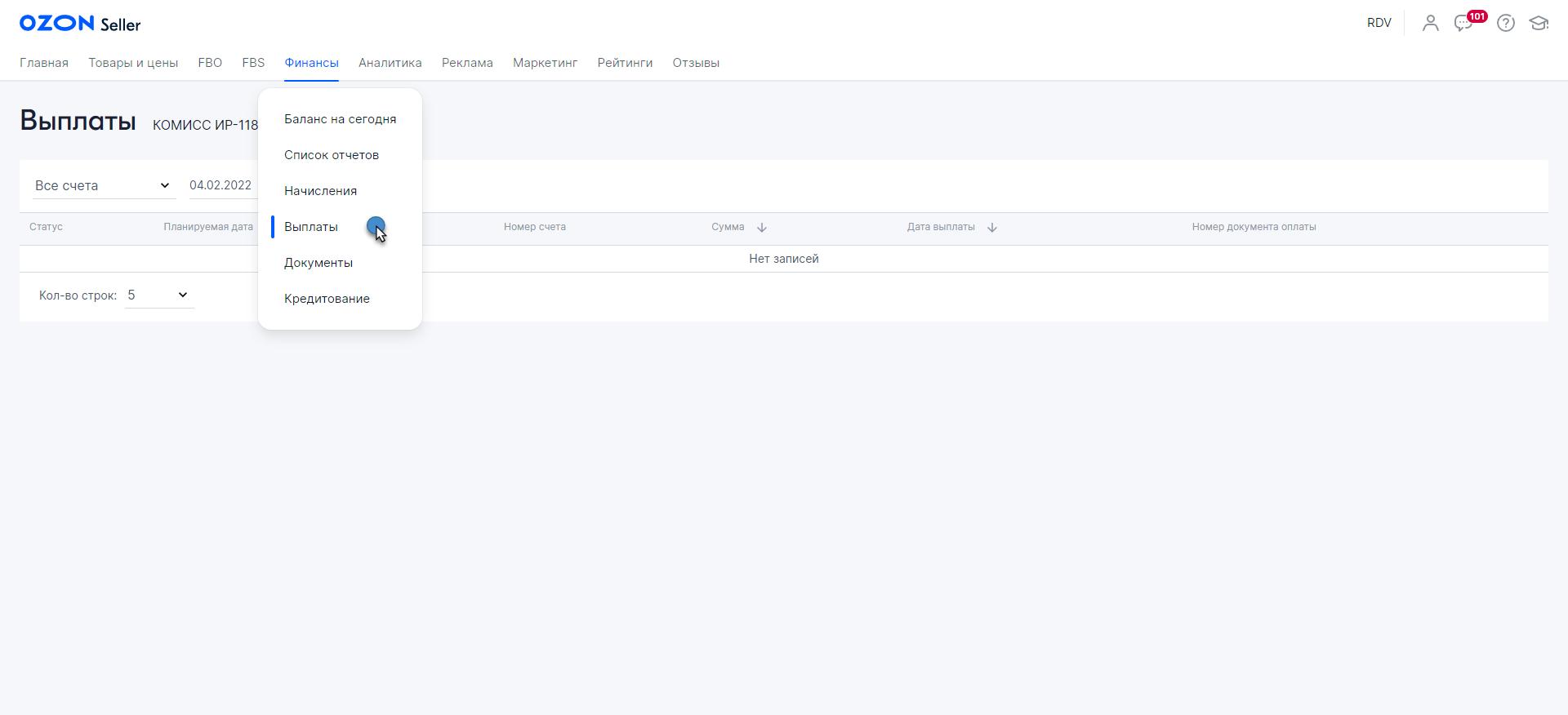This screenshot has height=715, width=1568.
Task: Open the Отзывы tab
Action: pyautogui.click(x=696, y=63)
